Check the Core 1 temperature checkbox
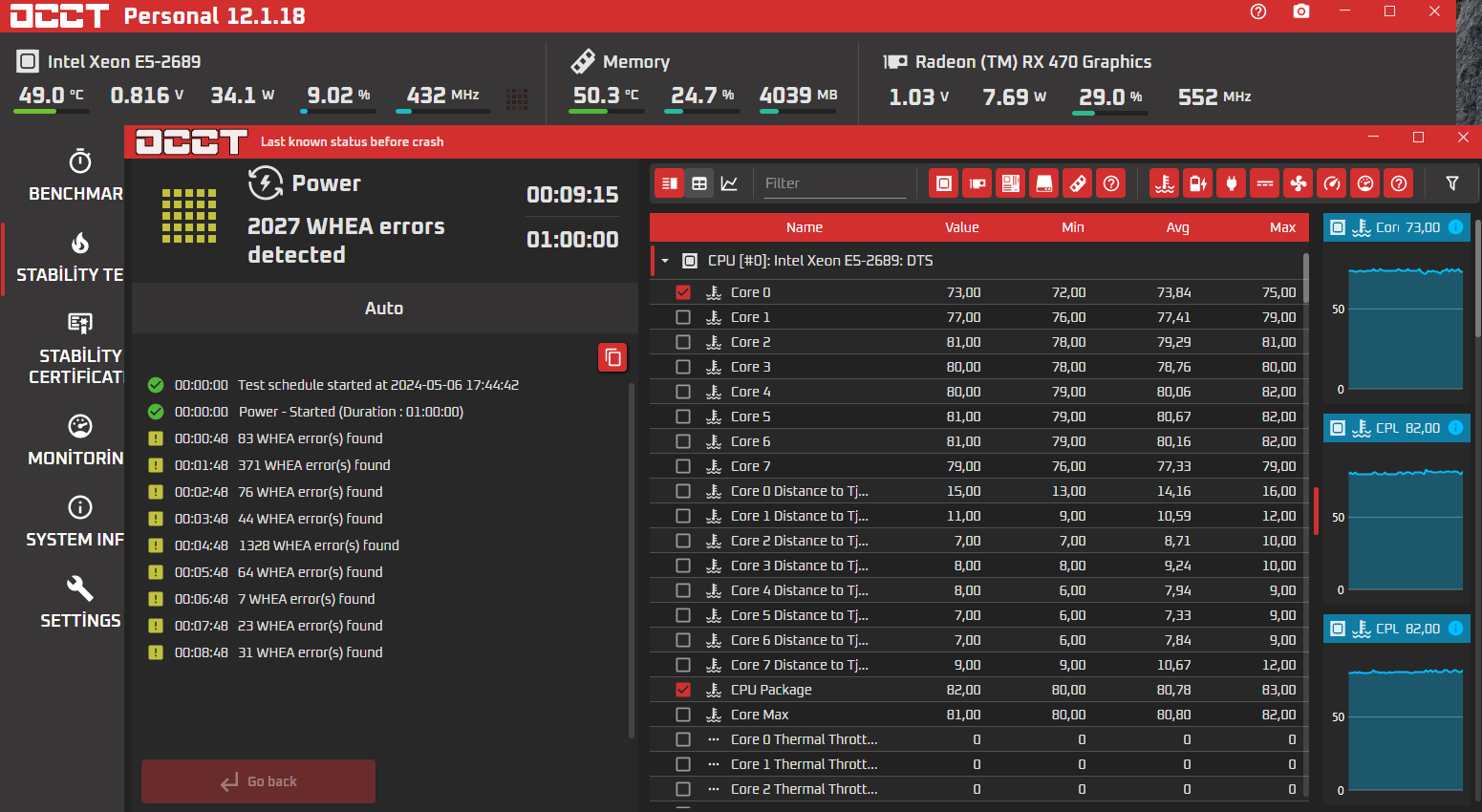1482x812 pixels. pyautogui.click(x=683, y=317)
